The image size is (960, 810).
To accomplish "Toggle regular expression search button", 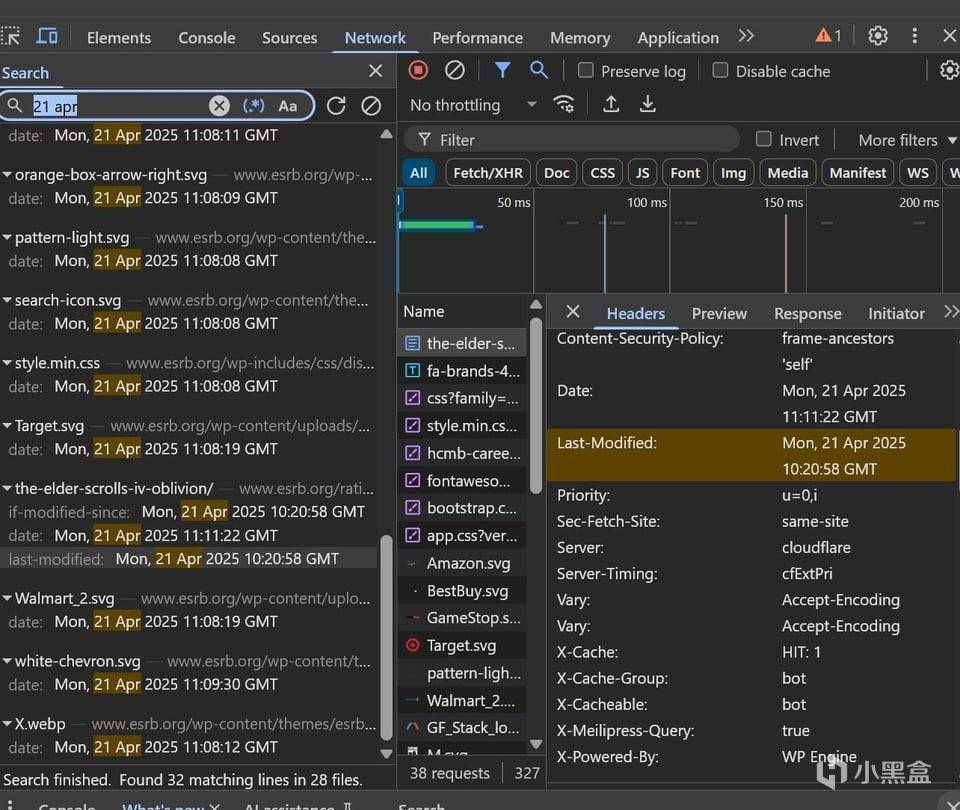I will pos(254,105).
